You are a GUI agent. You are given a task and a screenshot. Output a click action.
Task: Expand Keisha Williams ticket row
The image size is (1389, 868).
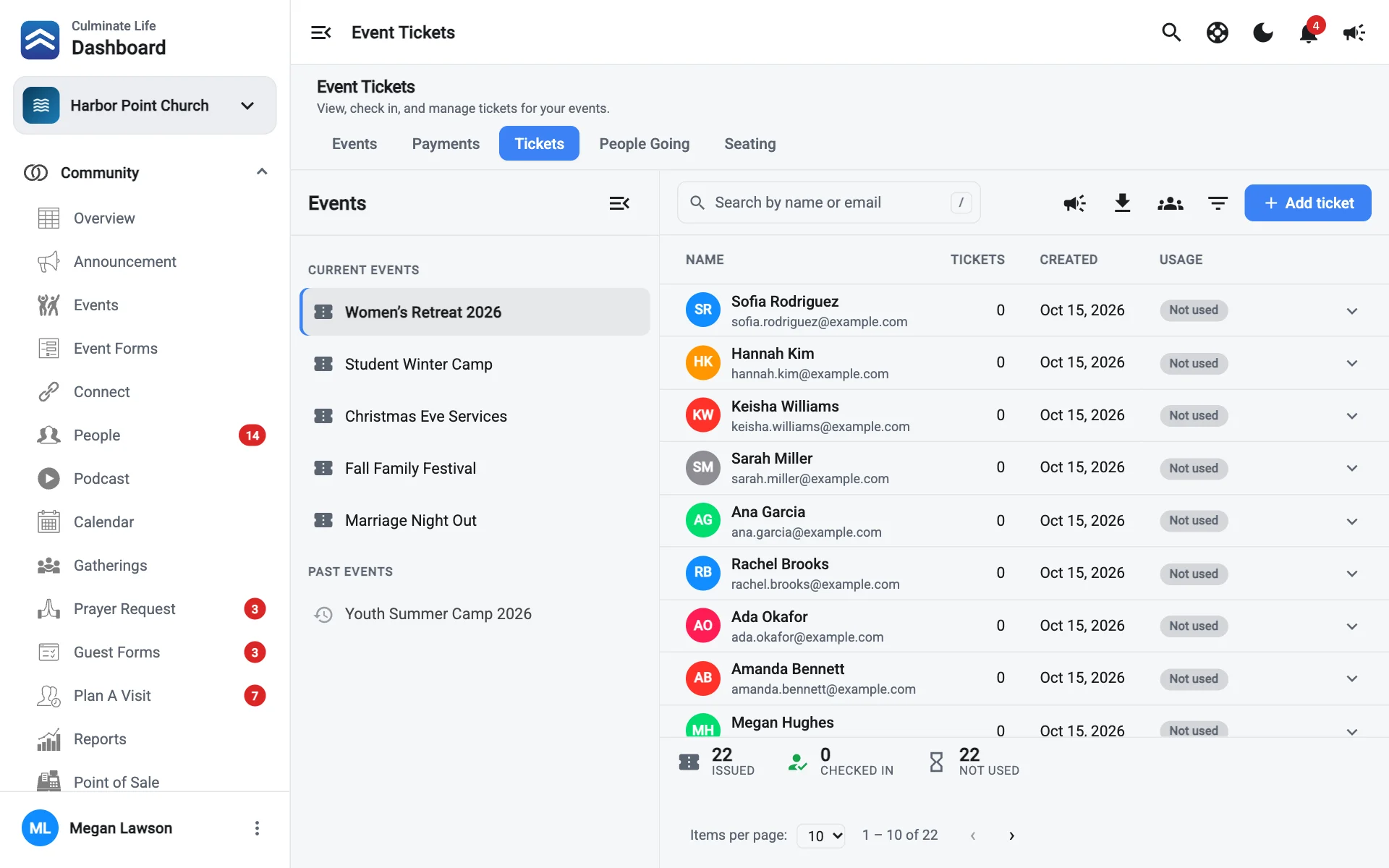tap(1351, 416)
